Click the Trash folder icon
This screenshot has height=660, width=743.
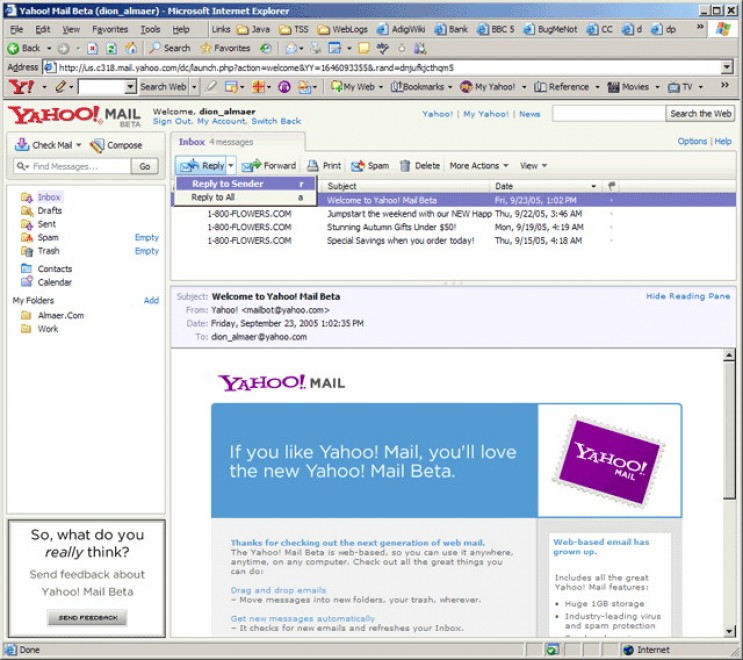pyautogui.click(x=27, y=251)
